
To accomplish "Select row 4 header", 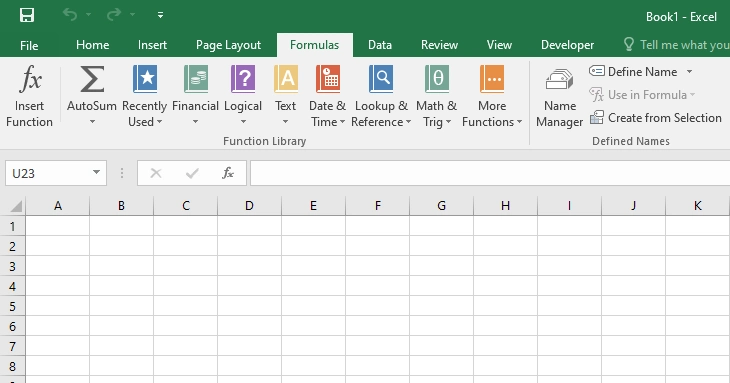I will (13, 286).
